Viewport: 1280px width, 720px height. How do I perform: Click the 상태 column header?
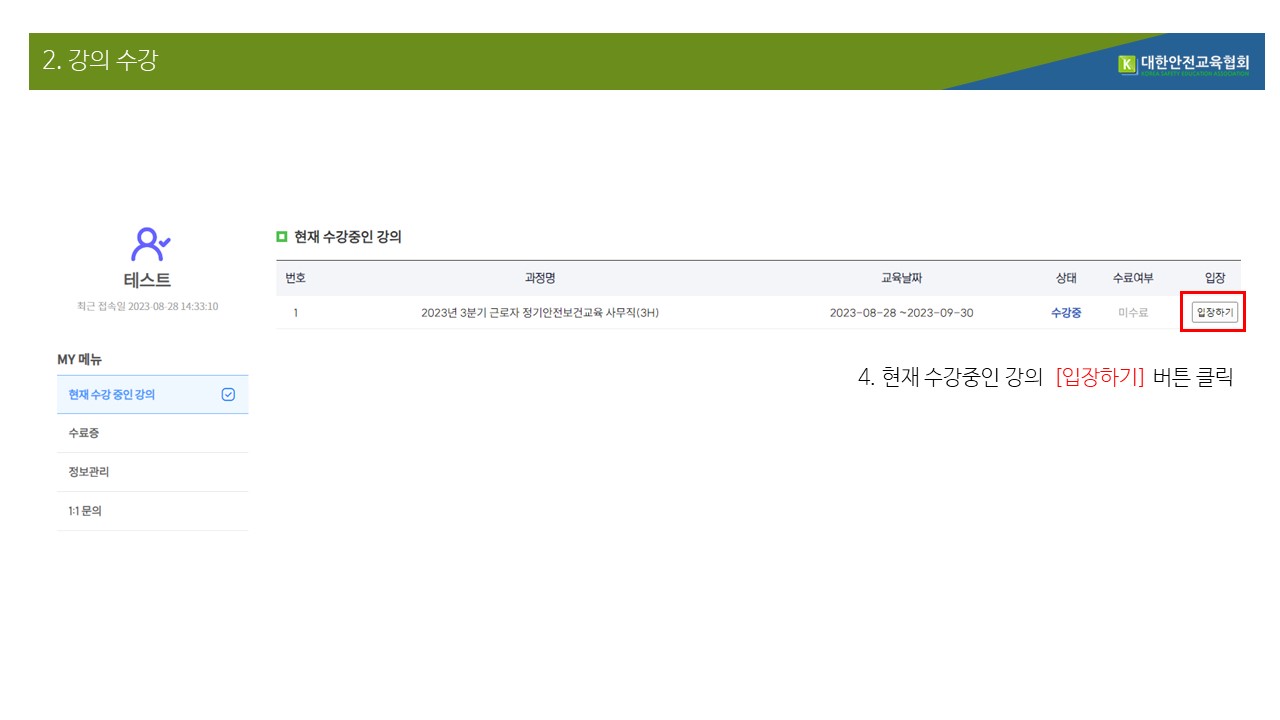click(x=1066, y=278)
